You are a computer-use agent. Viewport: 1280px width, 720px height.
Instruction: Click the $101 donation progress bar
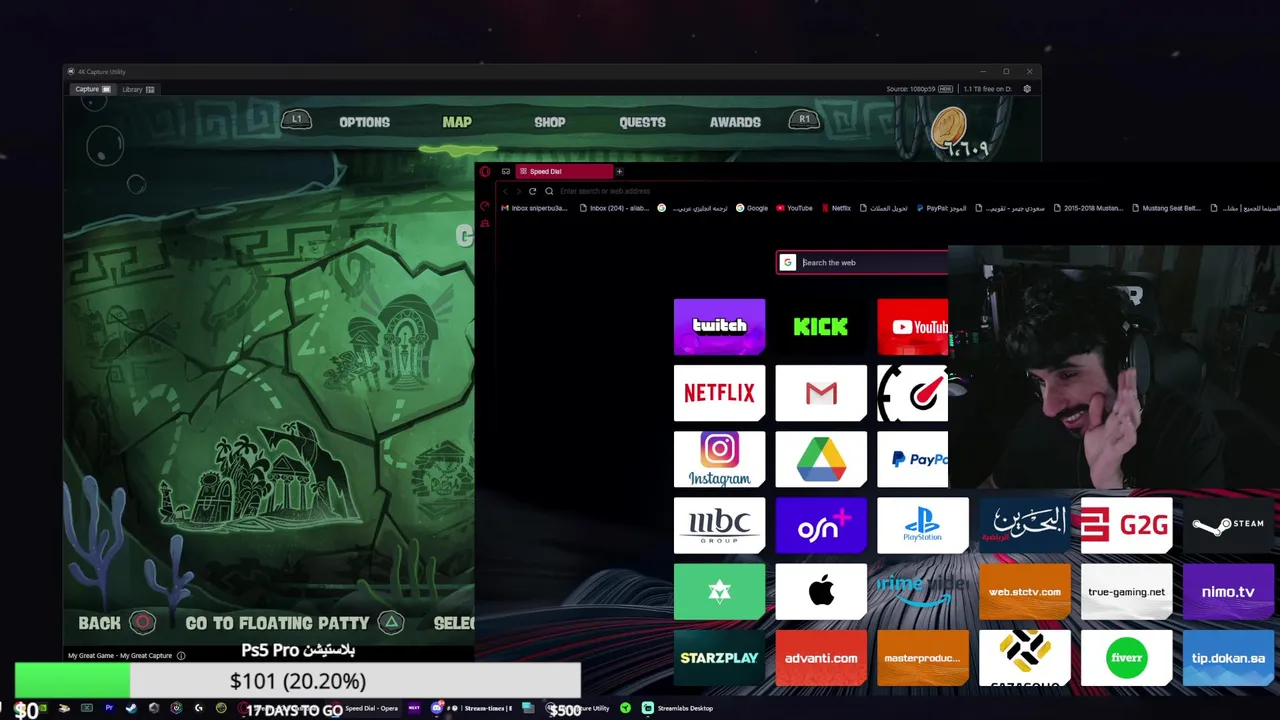click(297, 681)
